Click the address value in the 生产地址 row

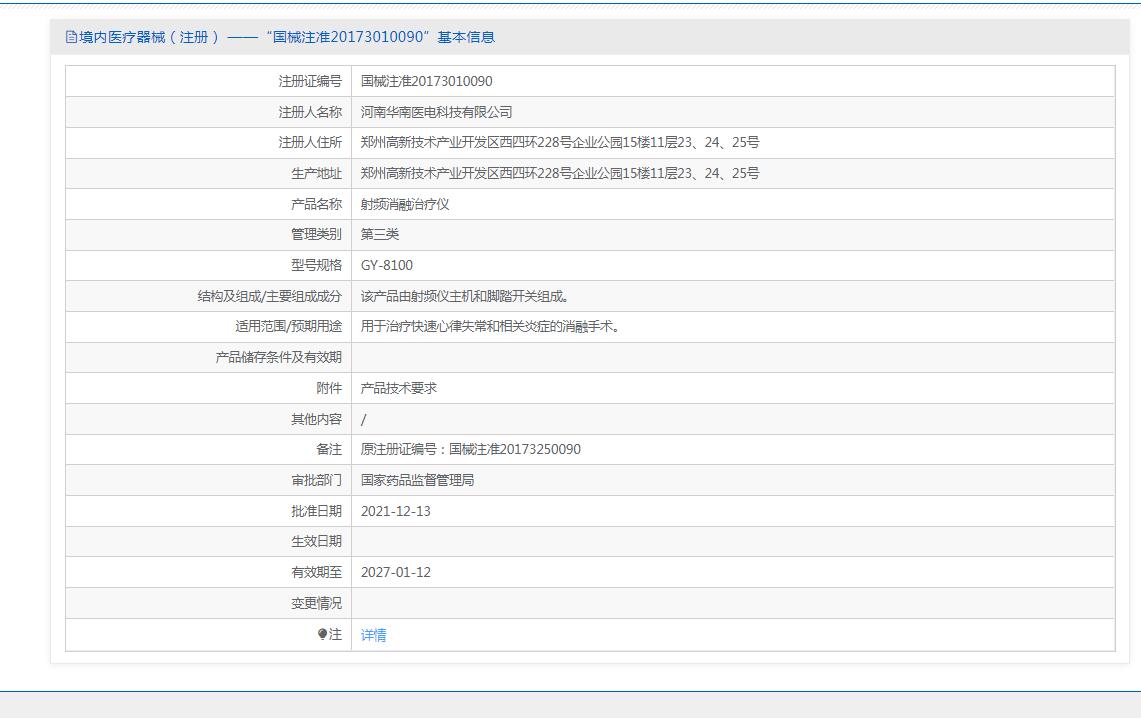[559, 173]
